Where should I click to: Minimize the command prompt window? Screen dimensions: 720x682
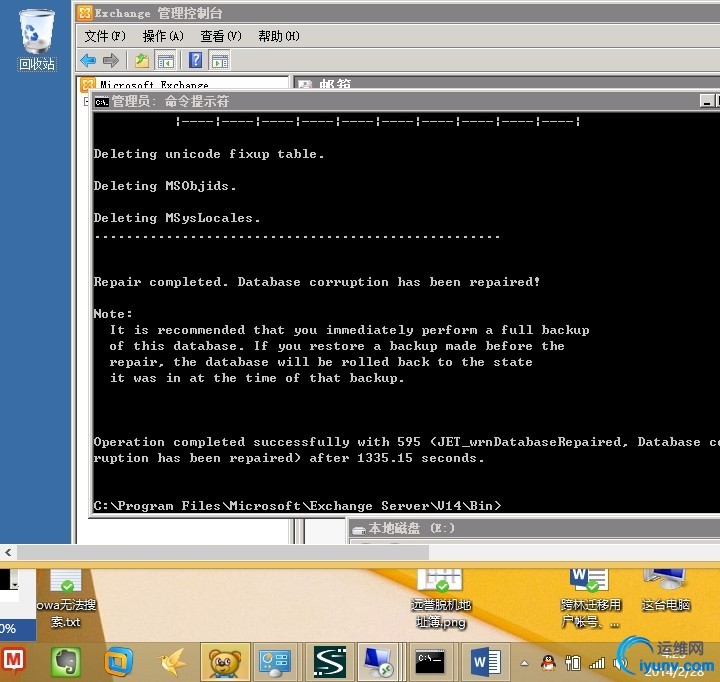pyautogui.click(x=707, y=101)
